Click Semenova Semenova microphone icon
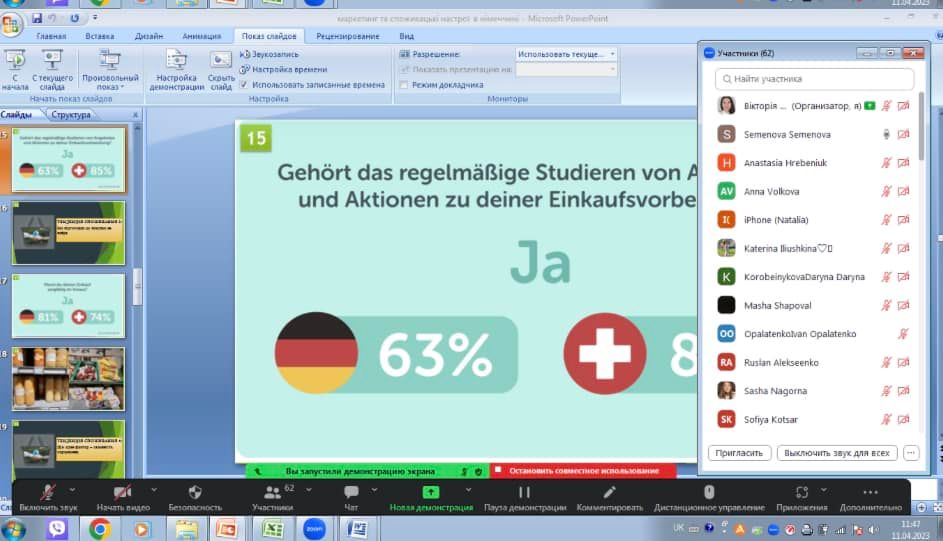 886,134
